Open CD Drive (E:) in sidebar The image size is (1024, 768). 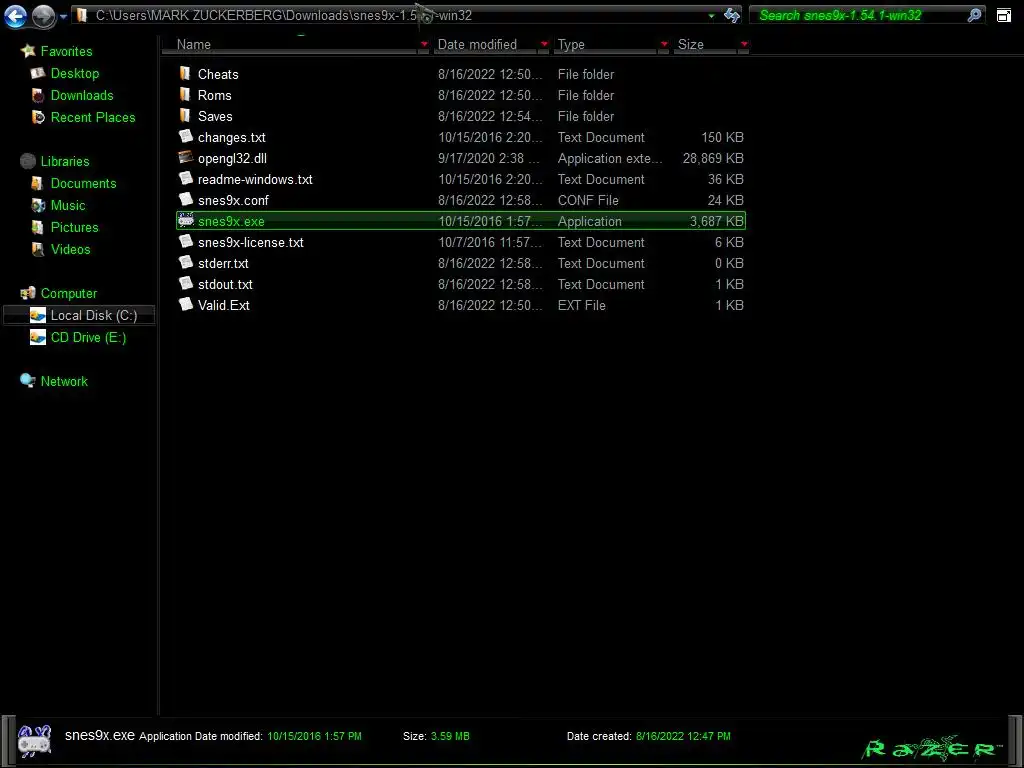coord(89,337)
